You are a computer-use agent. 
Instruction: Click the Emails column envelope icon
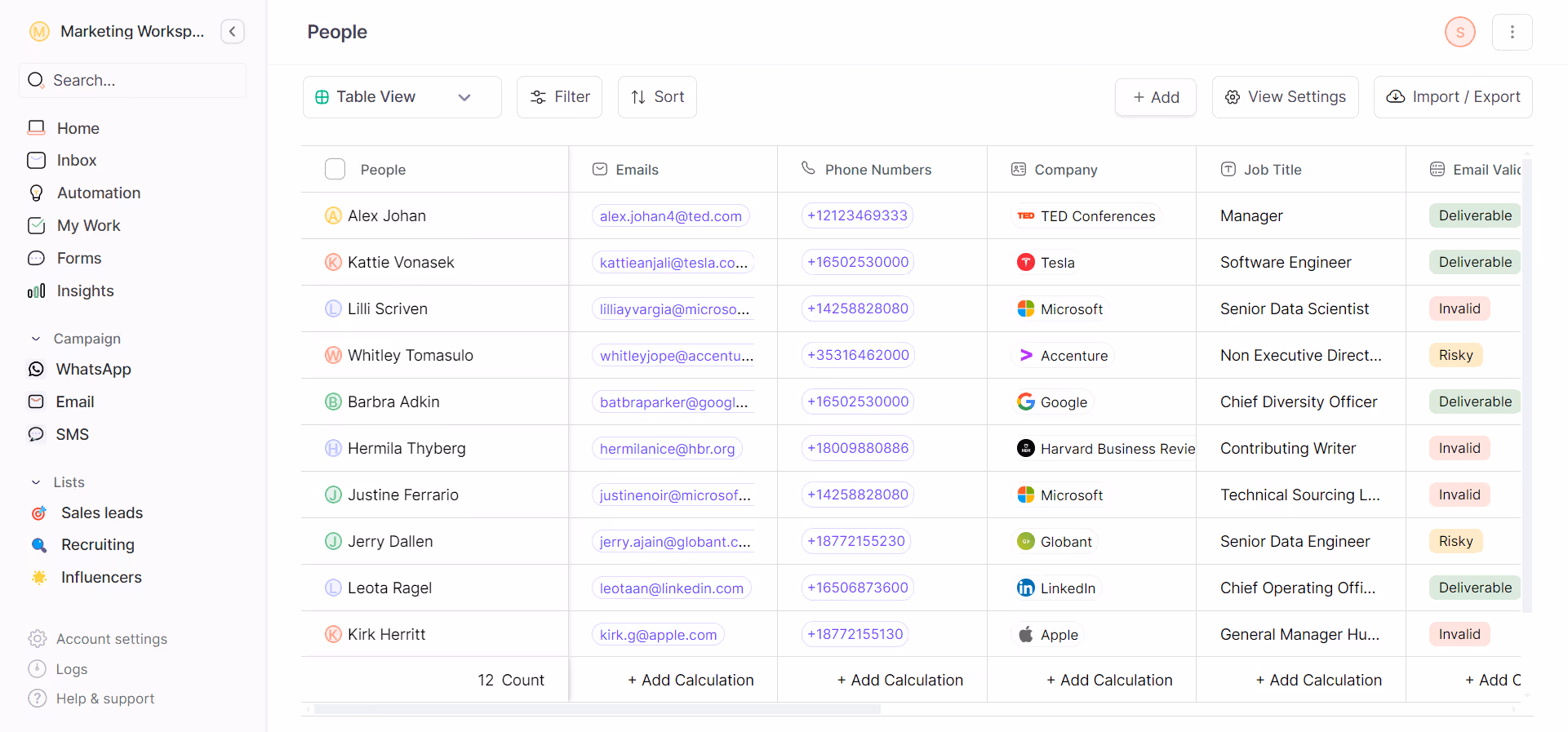coord(599,169)
